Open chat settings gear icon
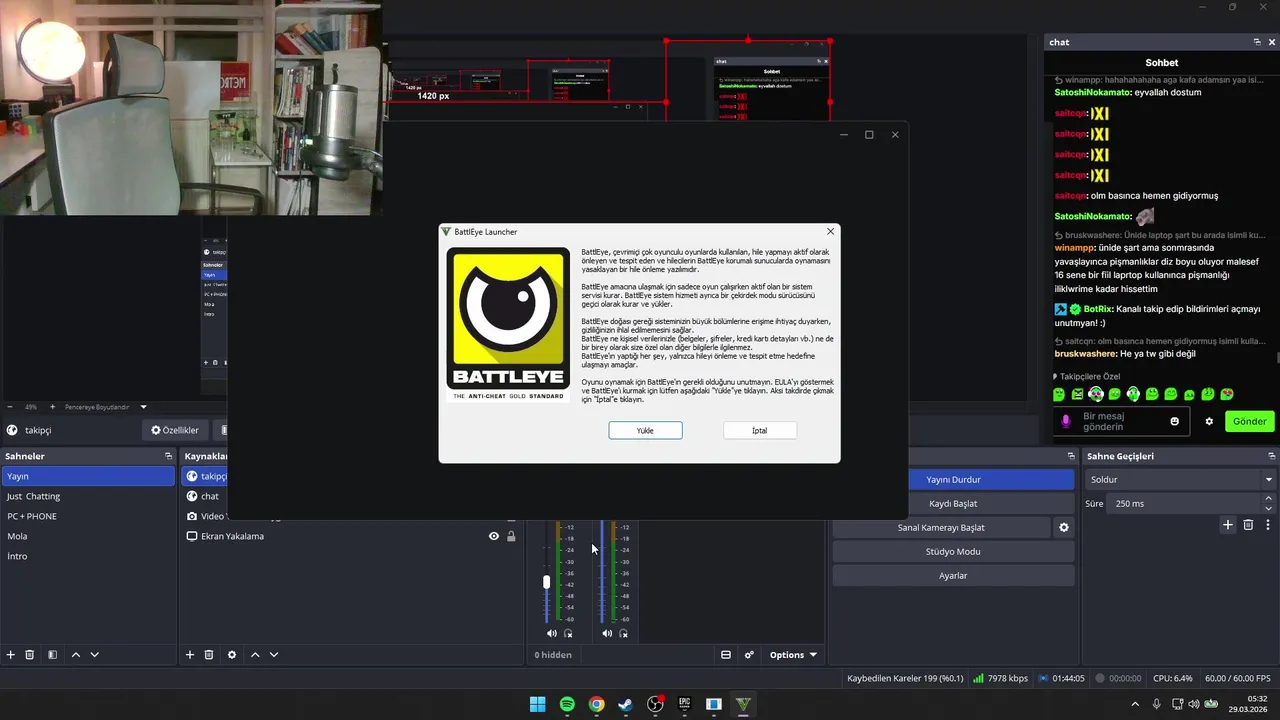 tap(1209, 421)
